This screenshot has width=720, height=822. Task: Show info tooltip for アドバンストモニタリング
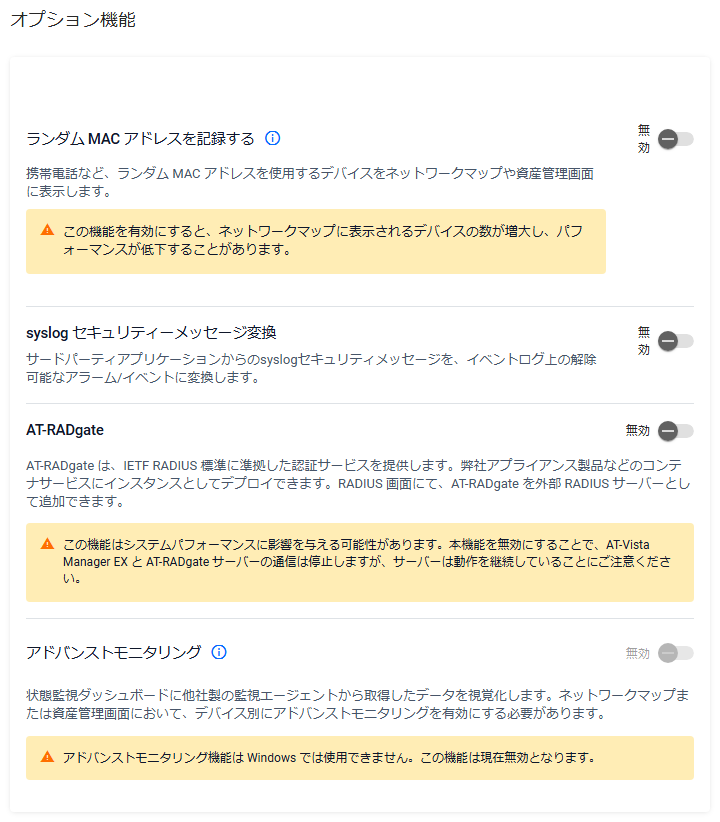pyautogui.click(x=219, y=652)
